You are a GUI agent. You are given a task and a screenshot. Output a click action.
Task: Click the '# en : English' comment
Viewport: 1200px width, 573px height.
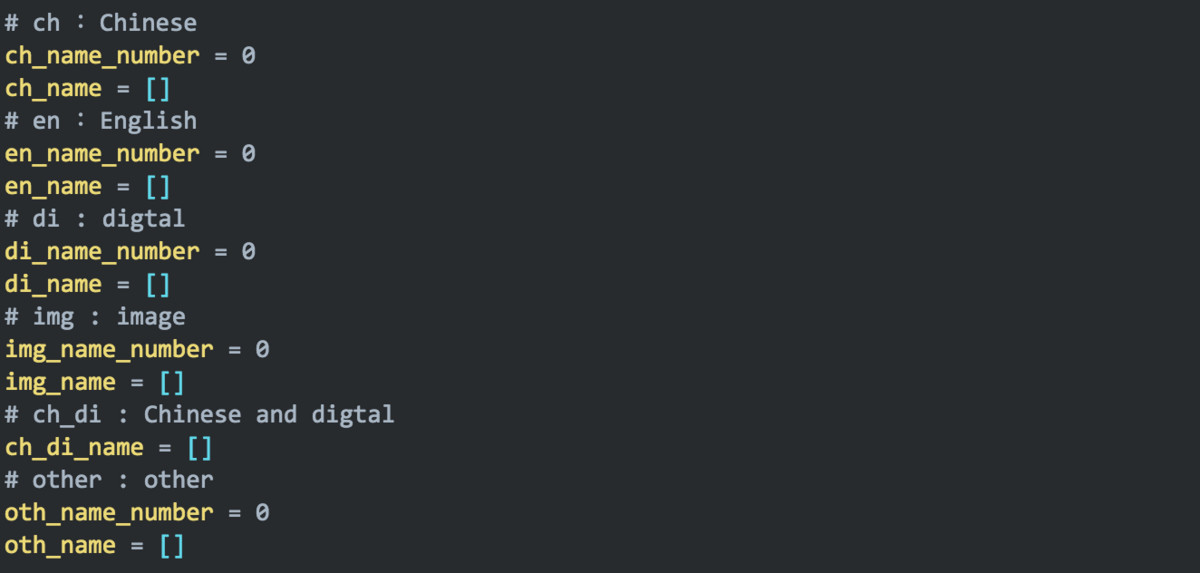coord(101,121)
